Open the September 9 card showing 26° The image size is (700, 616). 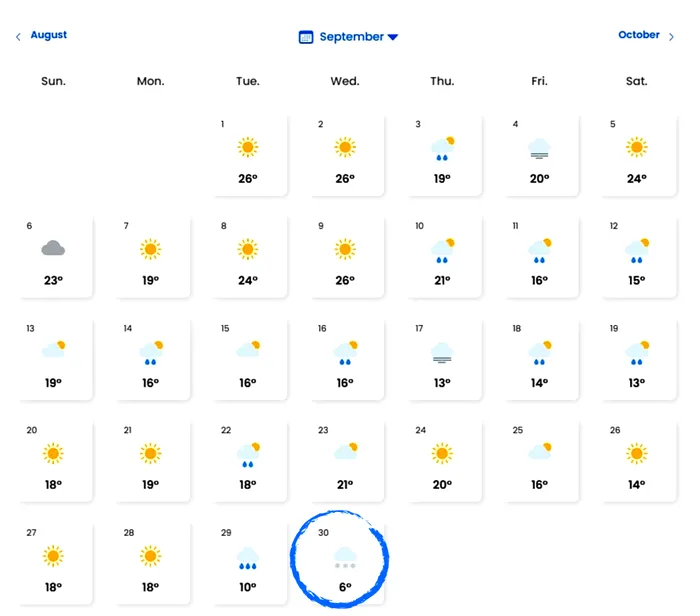(x=348, y=258)
